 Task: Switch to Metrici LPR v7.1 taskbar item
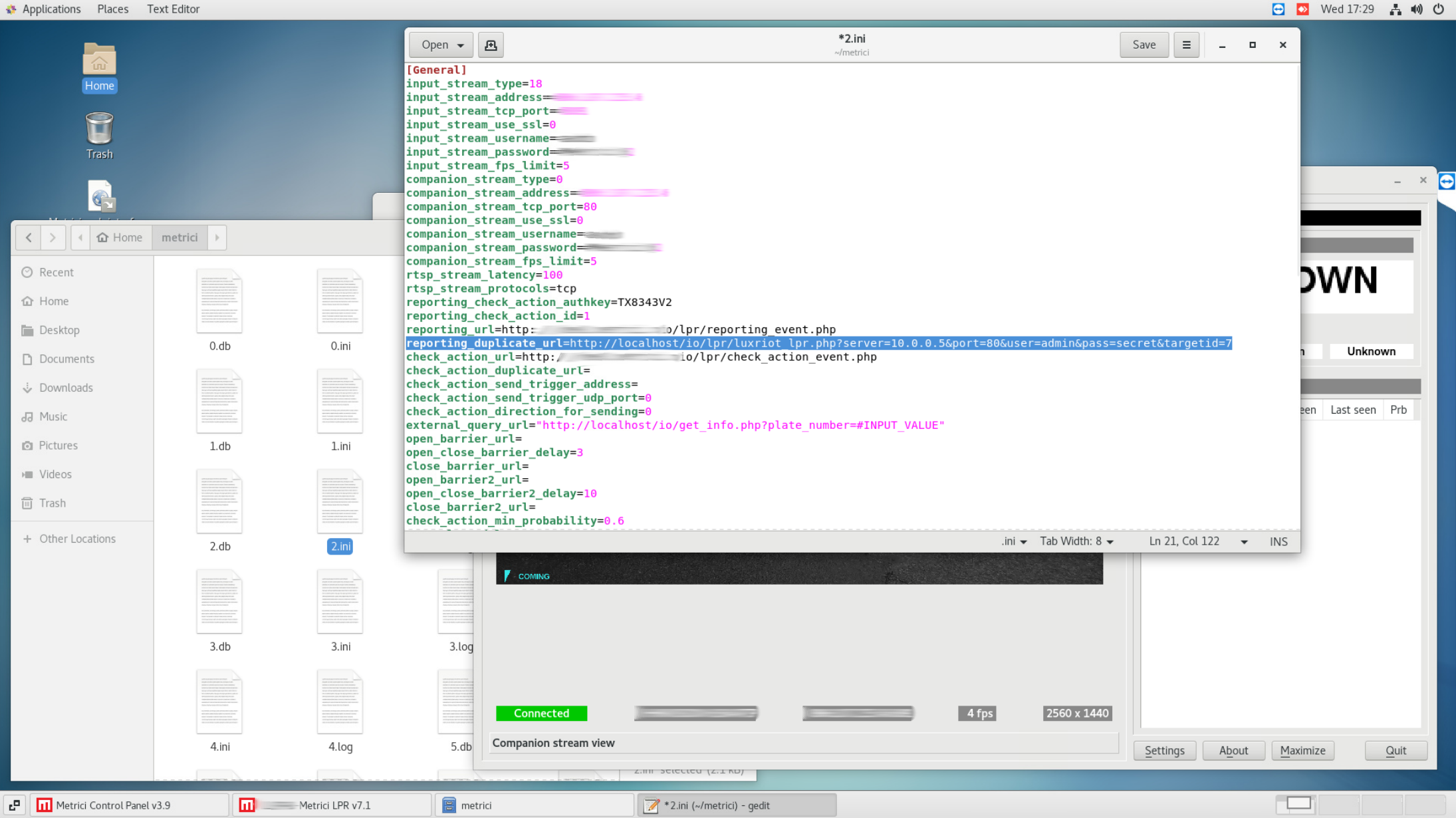pyautogui.click(x=332, y=805)
